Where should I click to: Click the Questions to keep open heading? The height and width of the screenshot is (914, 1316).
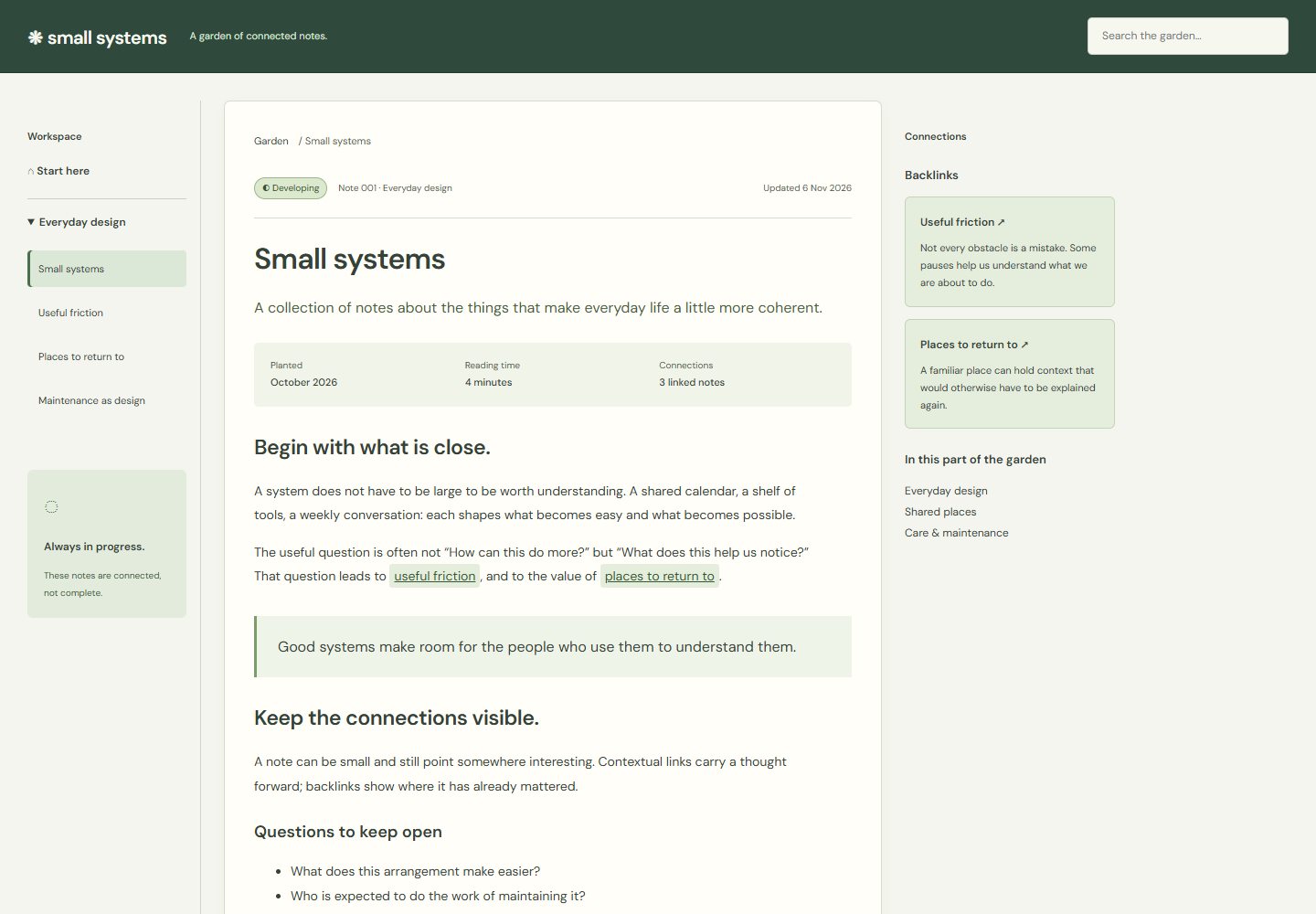(x=348, y=832)
